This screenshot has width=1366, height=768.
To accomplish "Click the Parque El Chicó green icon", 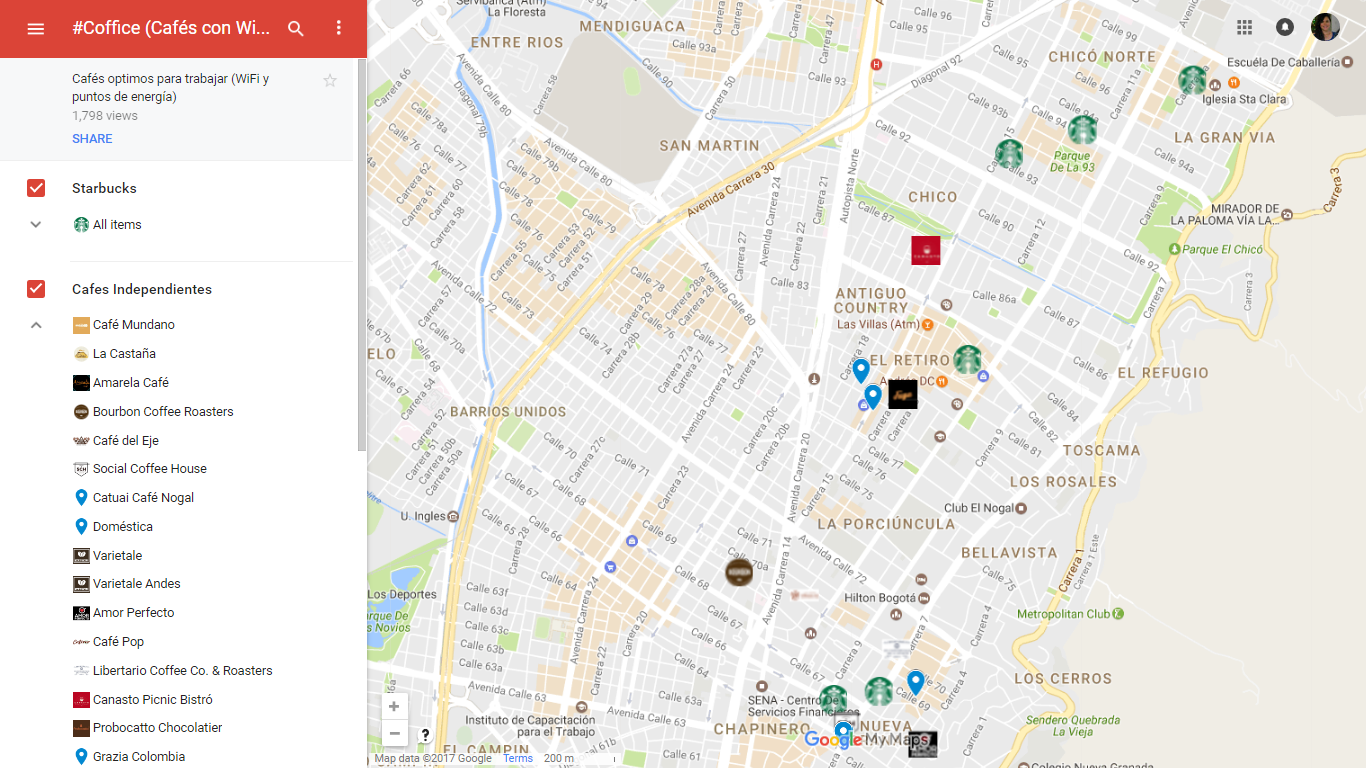I will point(1174,249).
